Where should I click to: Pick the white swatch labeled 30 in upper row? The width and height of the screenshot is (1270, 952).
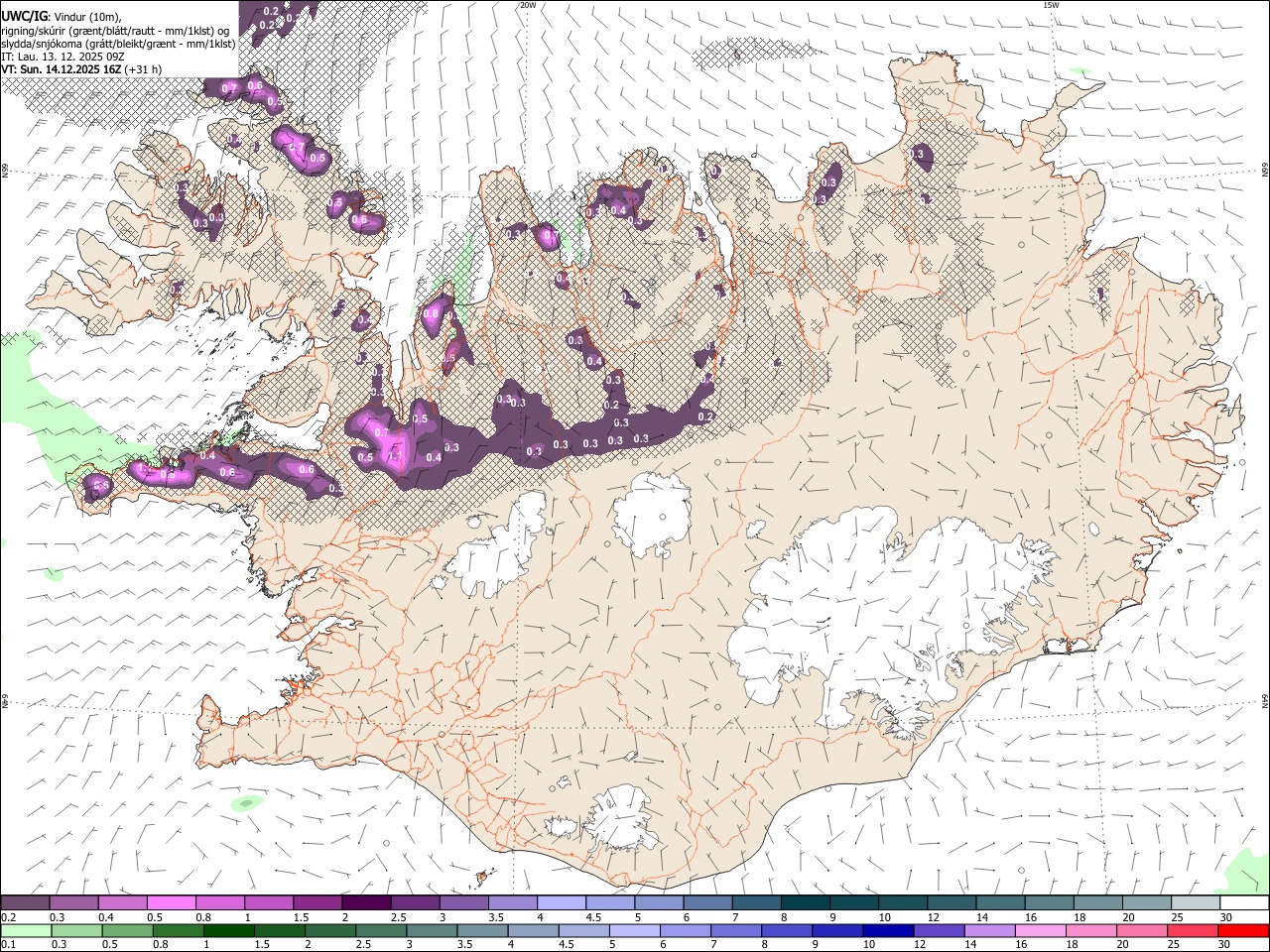point(1244,902)
